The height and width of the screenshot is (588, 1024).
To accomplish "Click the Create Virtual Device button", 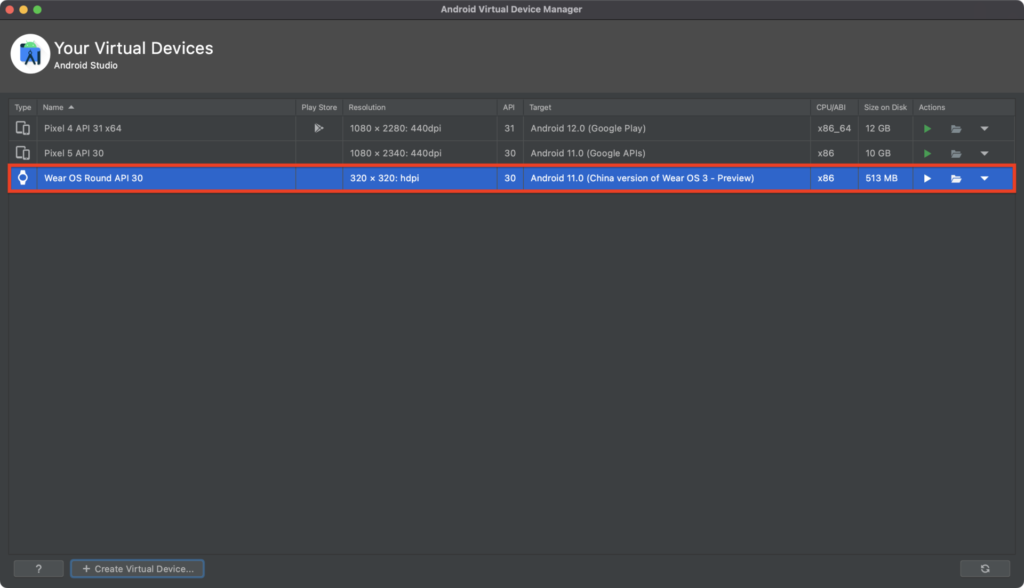I will pyautogui.click(x=137, y=568).
